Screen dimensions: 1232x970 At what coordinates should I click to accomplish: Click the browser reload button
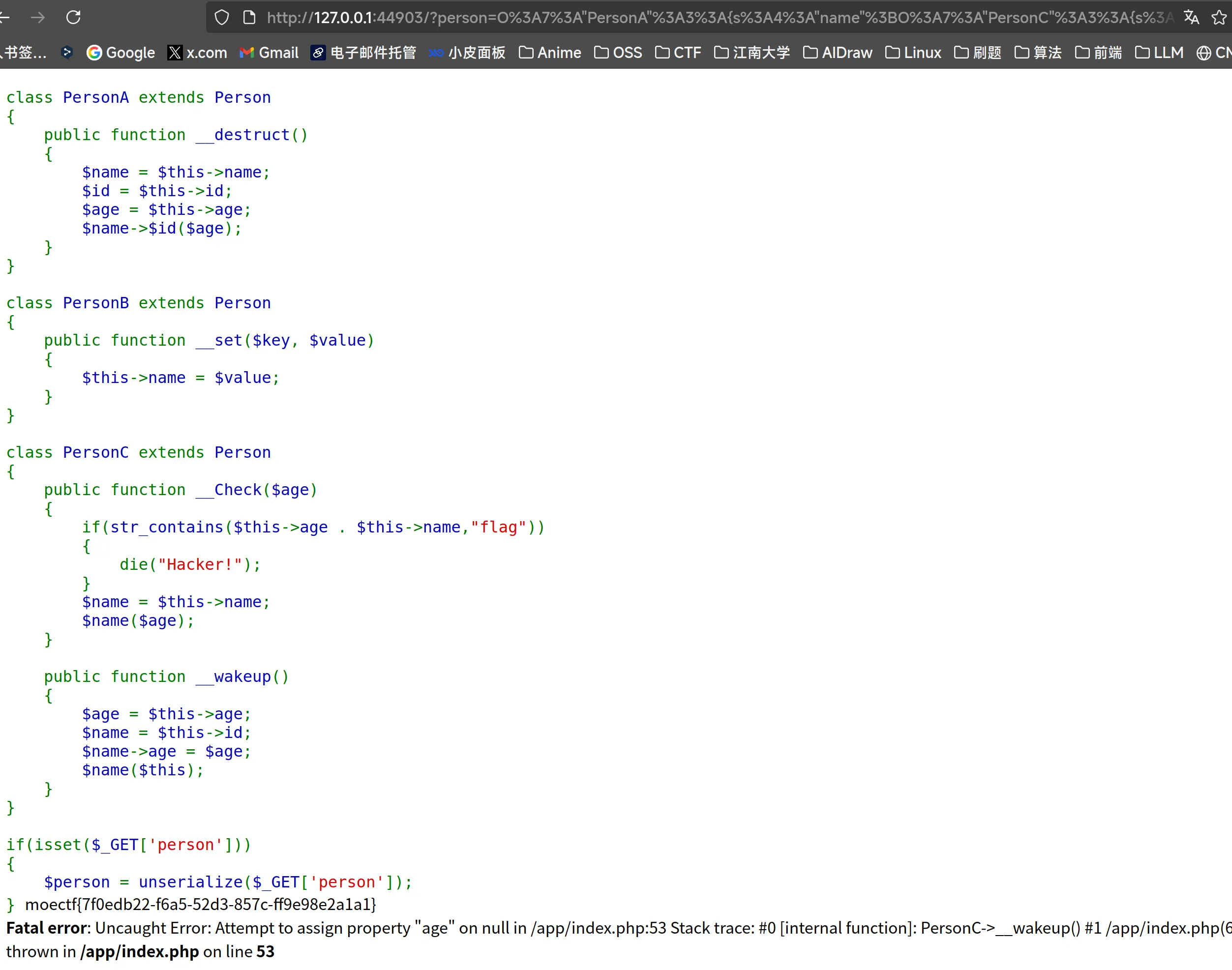[73, 18]
